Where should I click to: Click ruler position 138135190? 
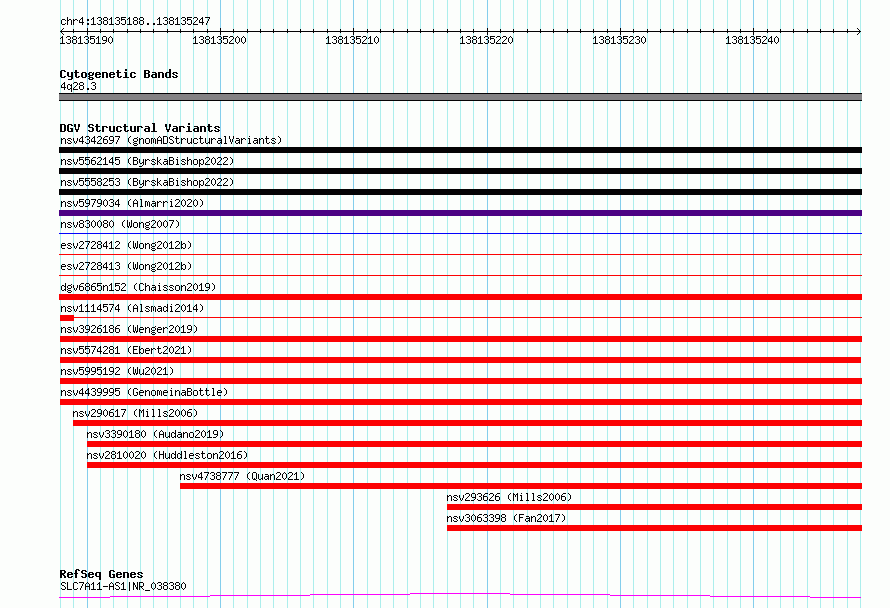pos(86,40)
